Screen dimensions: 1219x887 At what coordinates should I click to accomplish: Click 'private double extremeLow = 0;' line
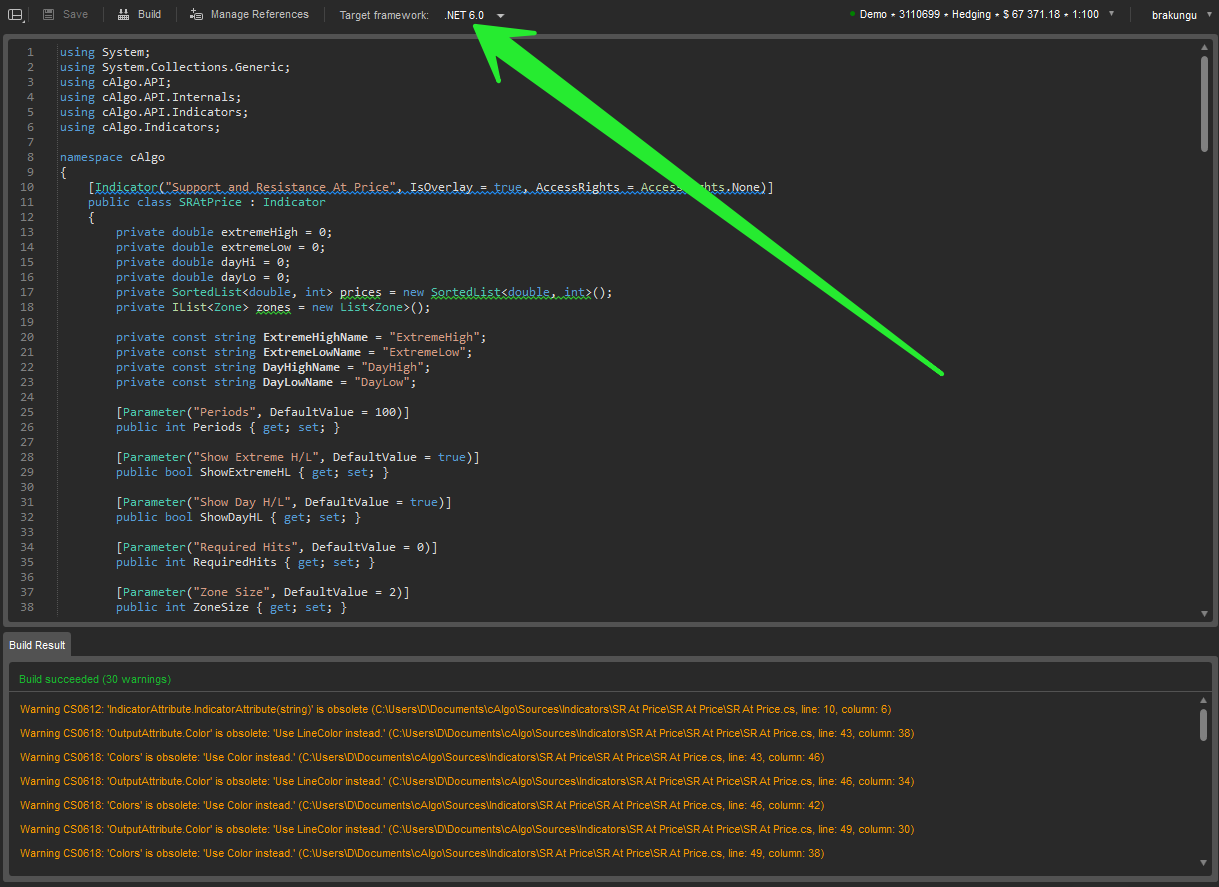tap(221, 247)
